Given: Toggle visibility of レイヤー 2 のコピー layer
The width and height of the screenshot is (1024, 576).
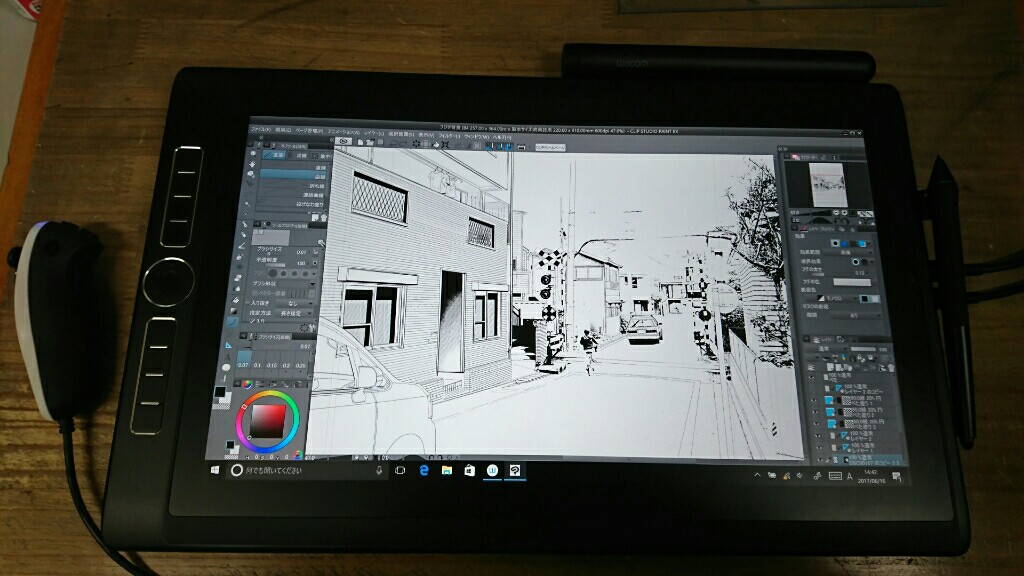Looking at the screenshot, I should [x=813, y=389].
